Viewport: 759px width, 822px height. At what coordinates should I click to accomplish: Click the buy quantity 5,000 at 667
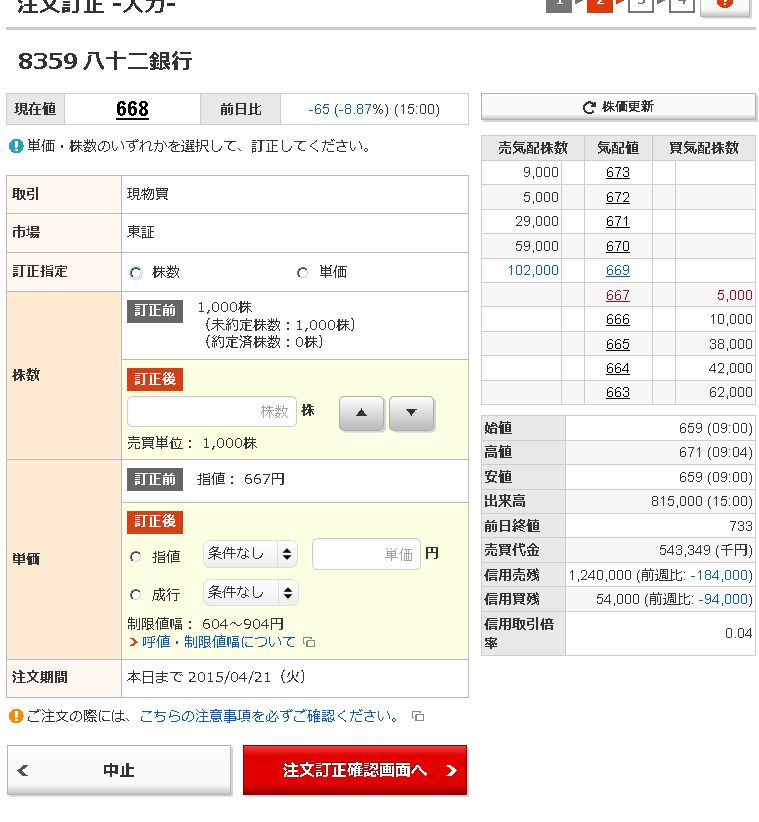pyautogui.click(x=734, y=295)
